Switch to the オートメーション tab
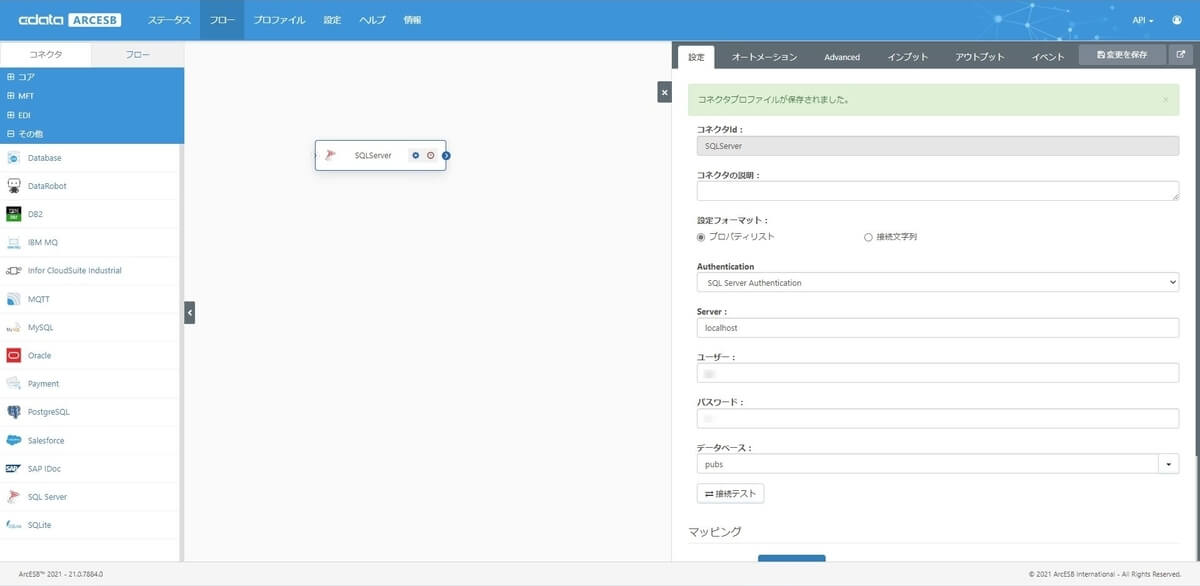This screenshot has height=586, width=1200. [x=764, y=57]
